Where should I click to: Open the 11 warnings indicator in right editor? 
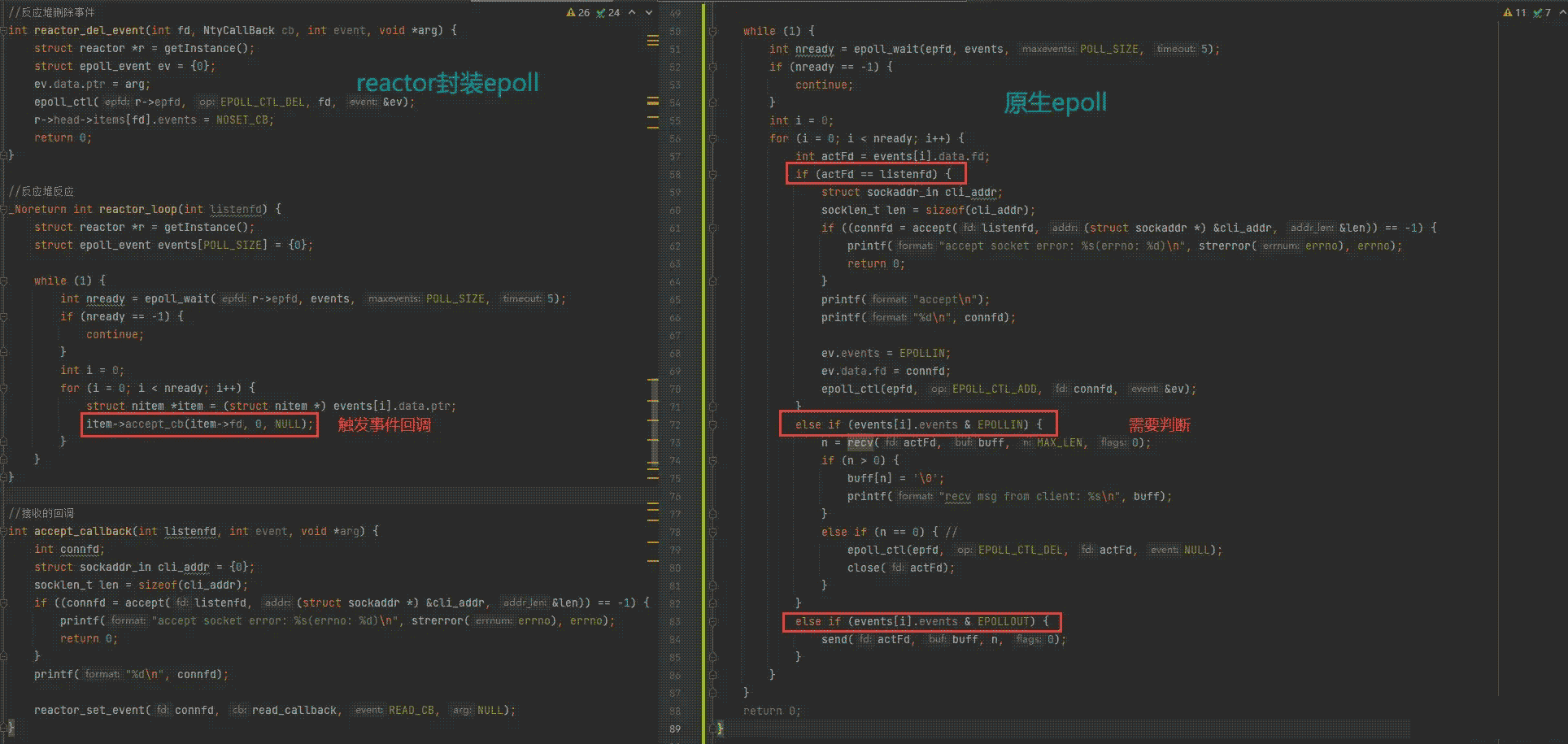(x=1514, y=12)
